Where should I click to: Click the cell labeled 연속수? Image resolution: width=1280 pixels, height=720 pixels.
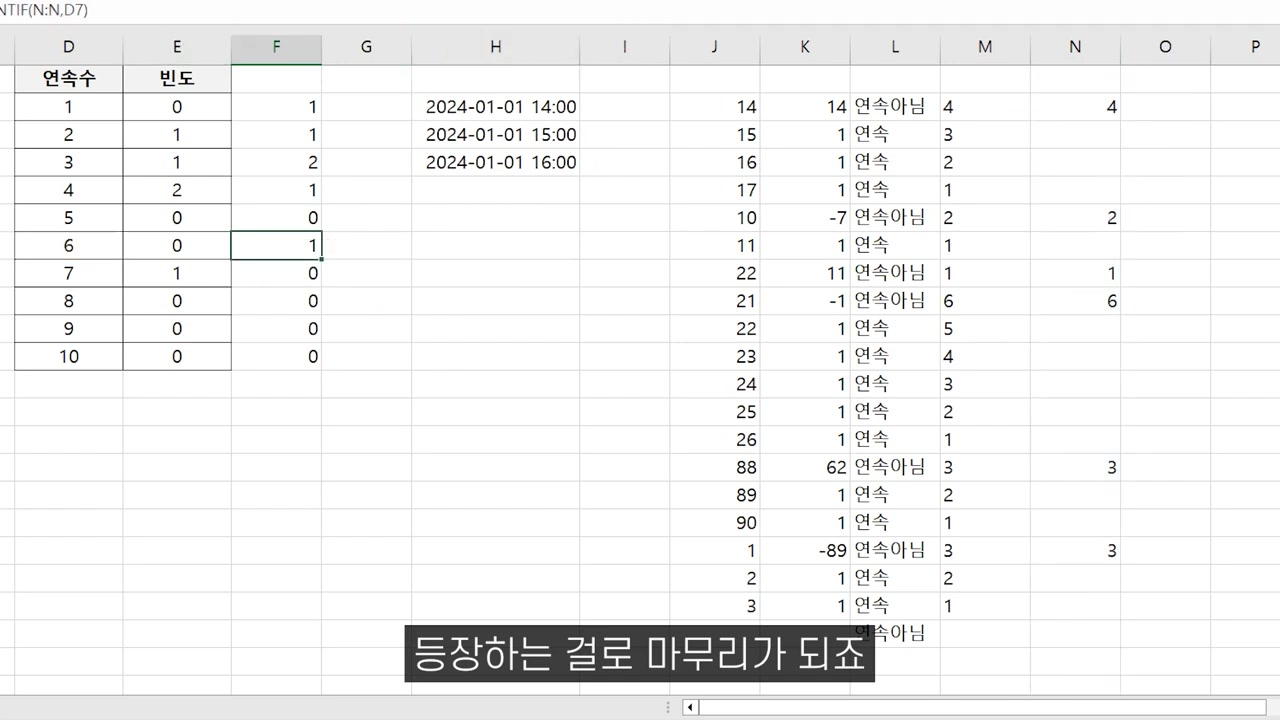click(x=68, y=78)
